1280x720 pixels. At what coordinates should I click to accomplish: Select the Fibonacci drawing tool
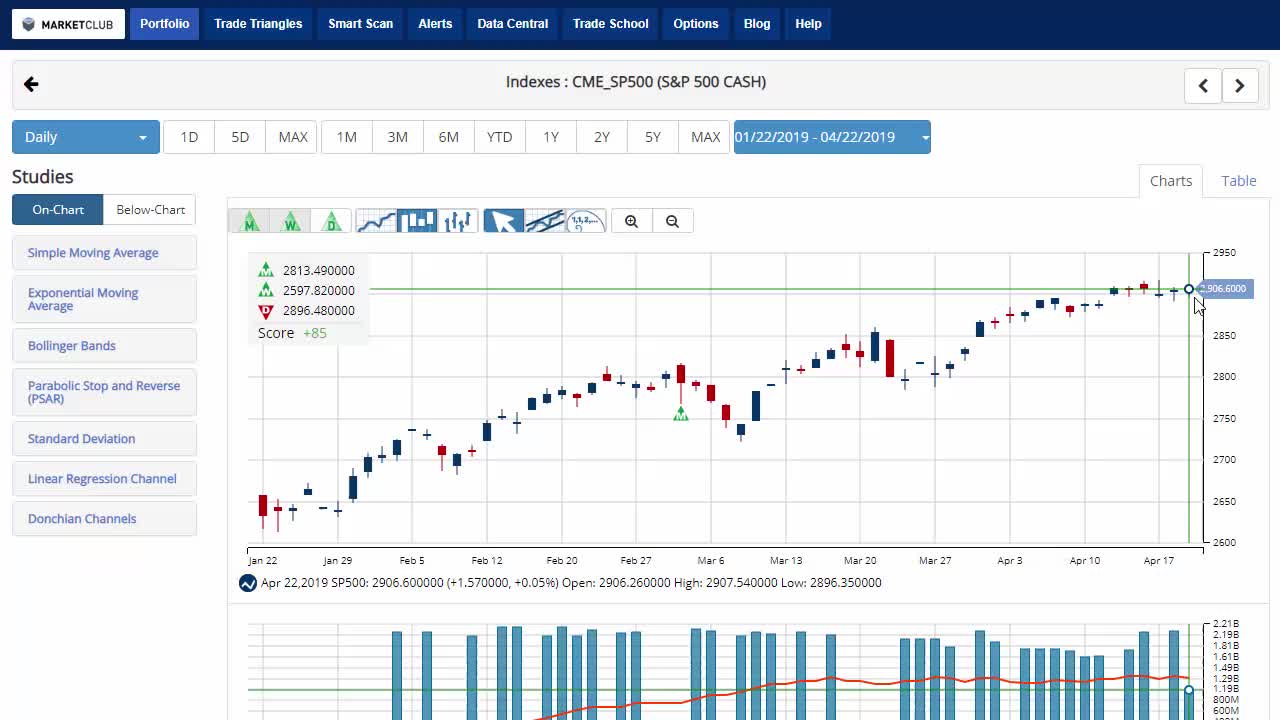point(586,221)
